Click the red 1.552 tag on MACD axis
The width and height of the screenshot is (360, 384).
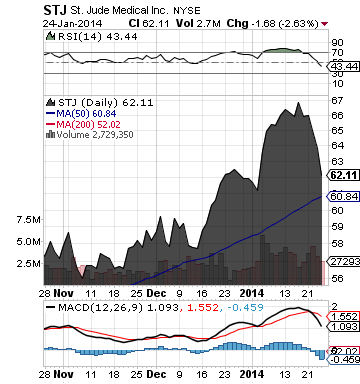(x=344, y=316)
